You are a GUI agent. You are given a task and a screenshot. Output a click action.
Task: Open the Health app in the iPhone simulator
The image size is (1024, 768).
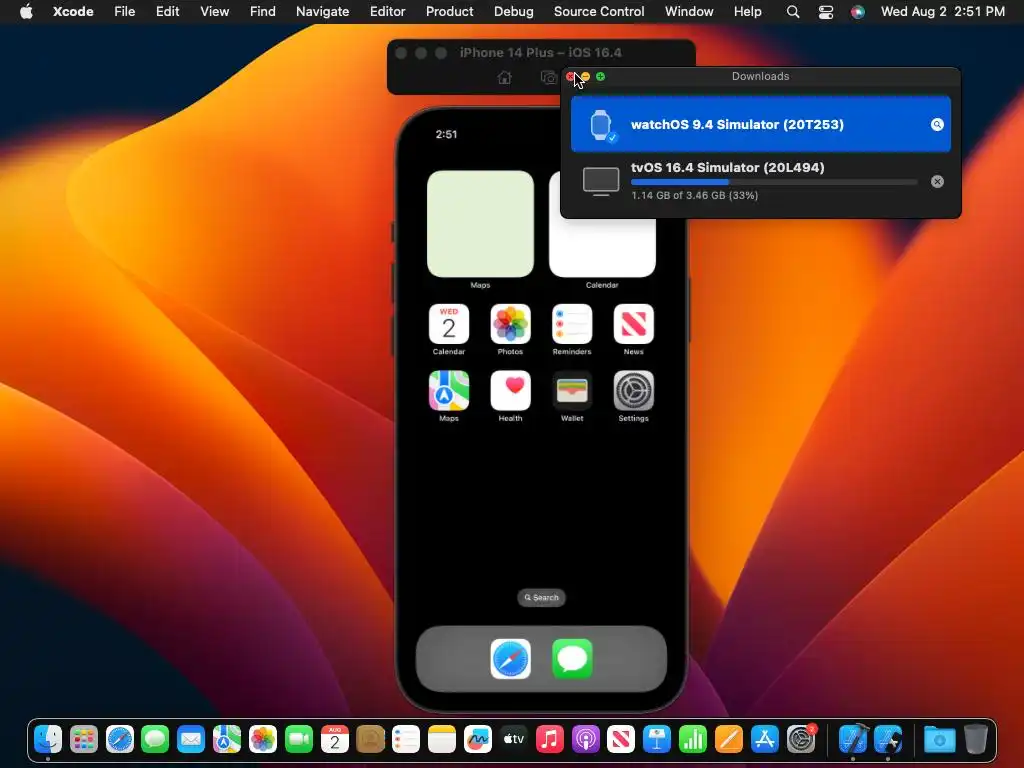510,391
